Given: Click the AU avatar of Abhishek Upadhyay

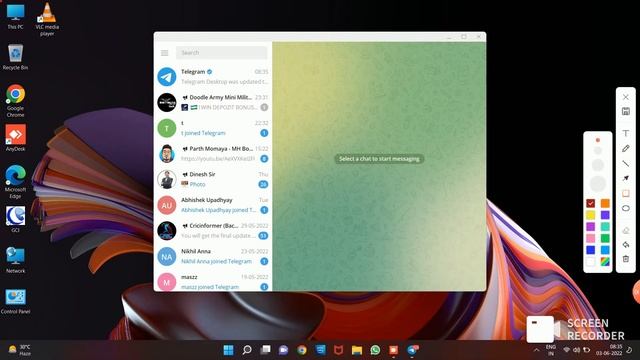Looking at the screenshot, I should (167, 205).
